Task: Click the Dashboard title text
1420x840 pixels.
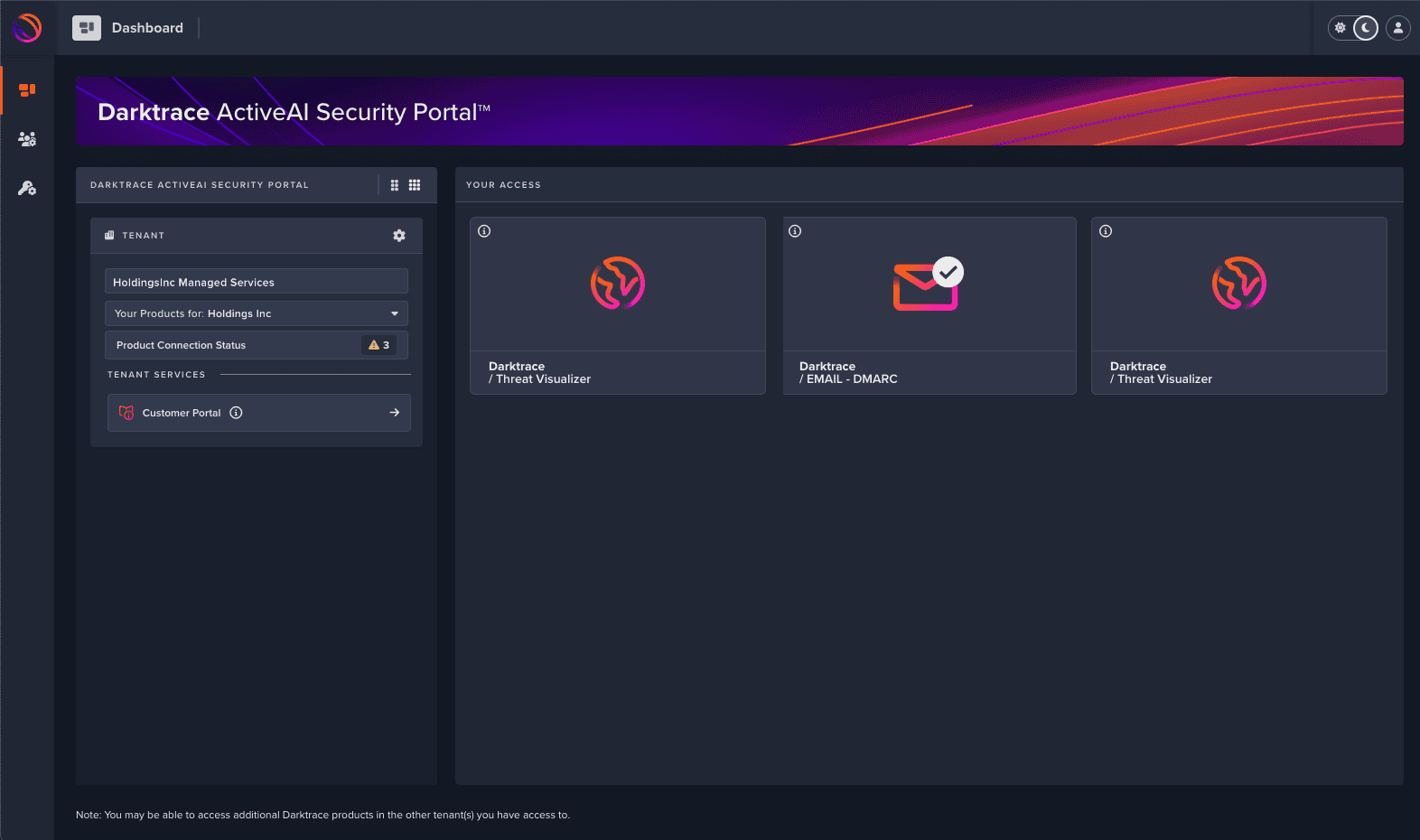Action: click(x=147, y=28)
